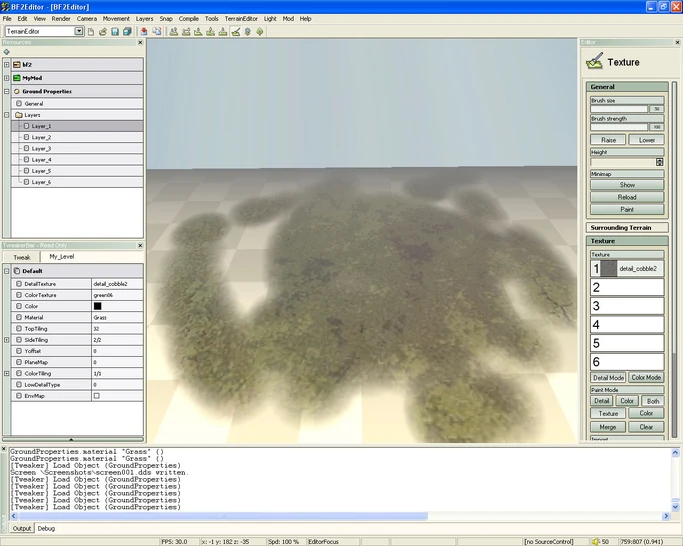Enable Detail paint mode
The height and width of the screenshot is (546, 683).
tap(602, 401)
